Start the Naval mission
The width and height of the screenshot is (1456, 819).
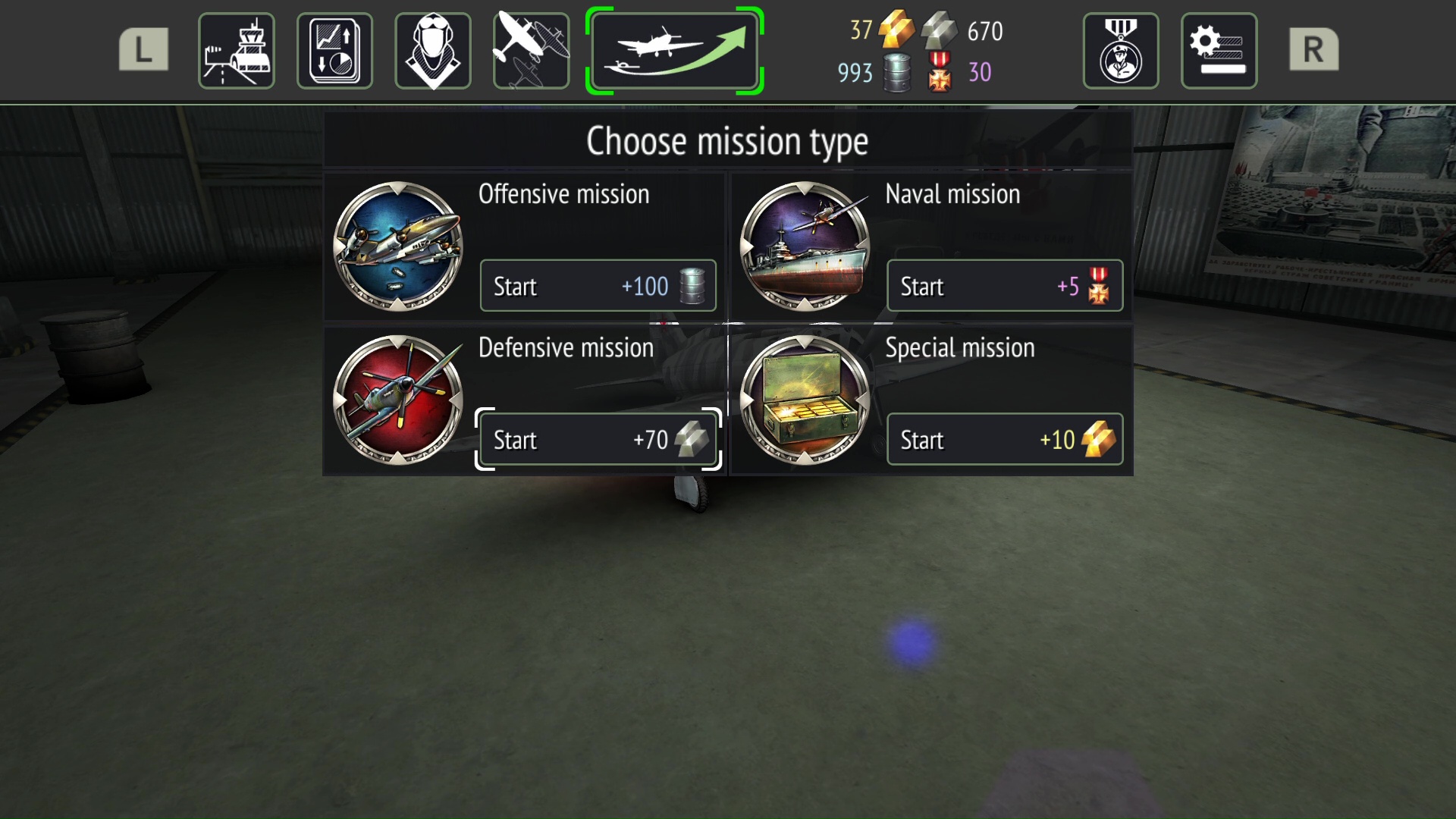click(x=1005, y=286)
